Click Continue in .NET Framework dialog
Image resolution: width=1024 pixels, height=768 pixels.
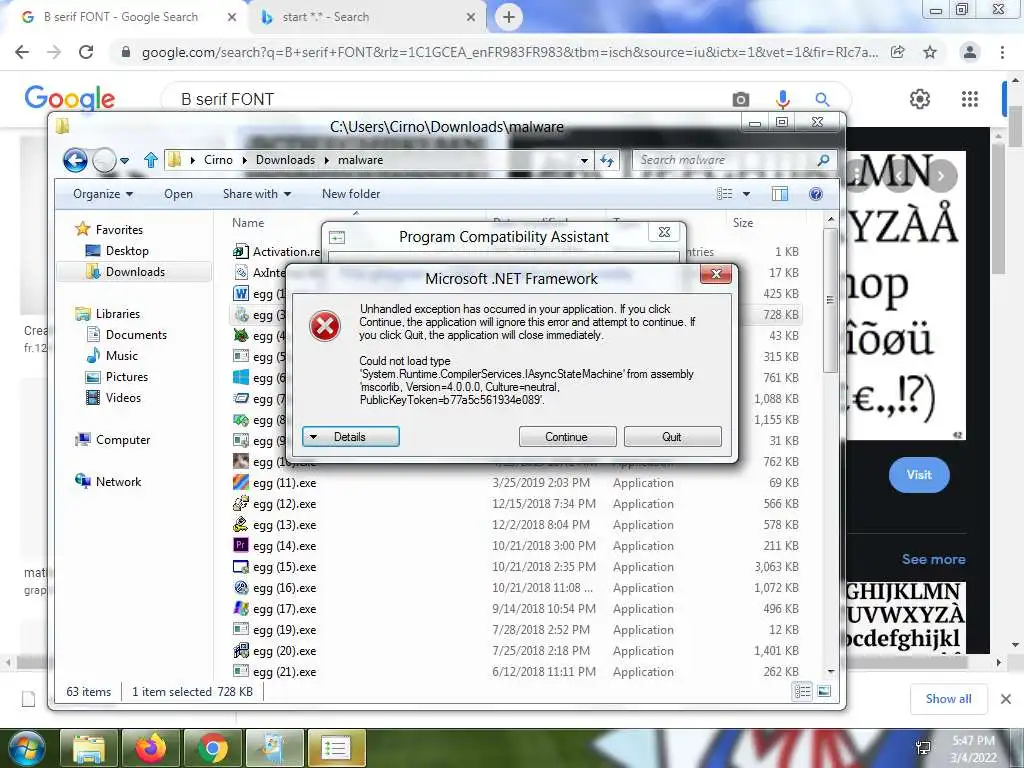point(567,437)
